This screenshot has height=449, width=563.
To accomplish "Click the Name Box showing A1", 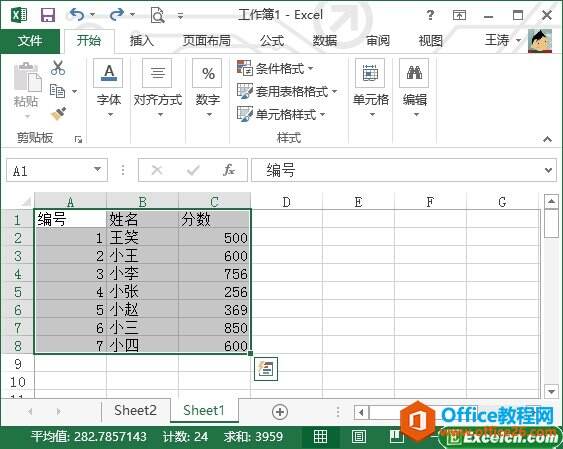I will (48, 170).
